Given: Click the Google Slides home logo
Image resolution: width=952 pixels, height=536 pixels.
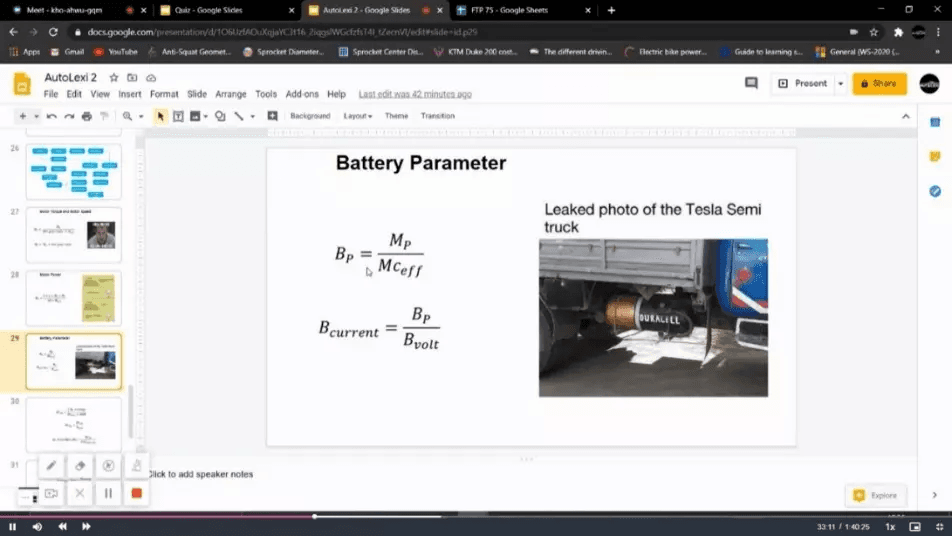Looking at the screenshot, I should [22, 84].
